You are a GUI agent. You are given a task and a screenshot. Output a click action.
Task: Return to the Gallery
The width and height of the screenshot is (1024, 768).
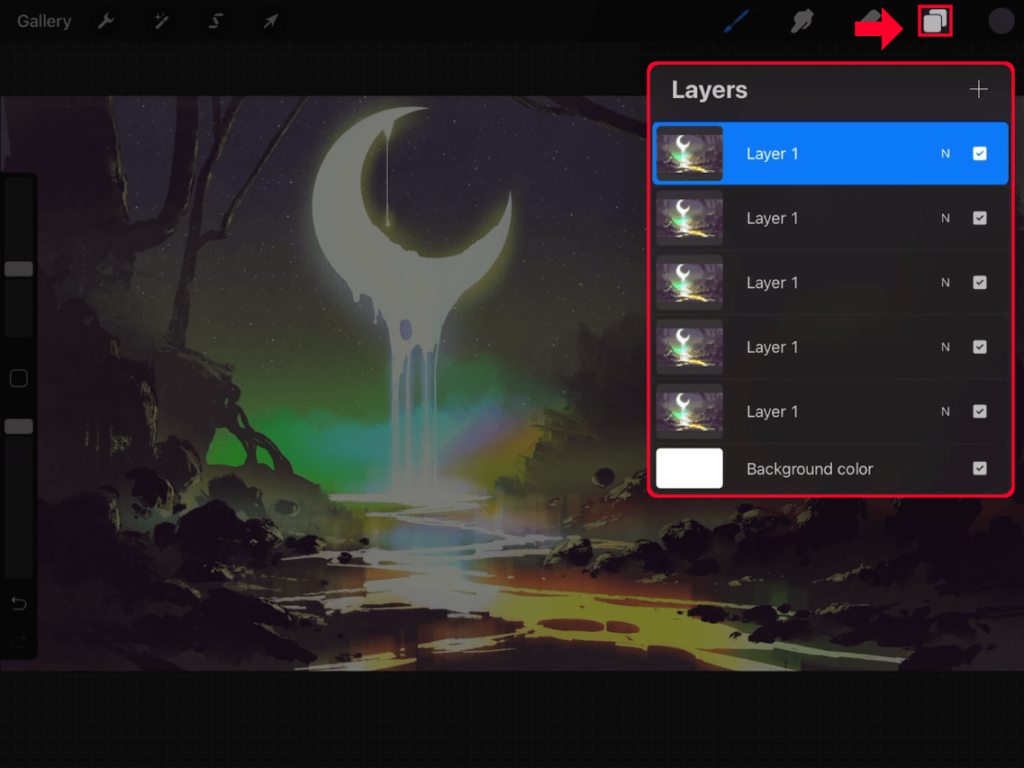click(43, 20)
